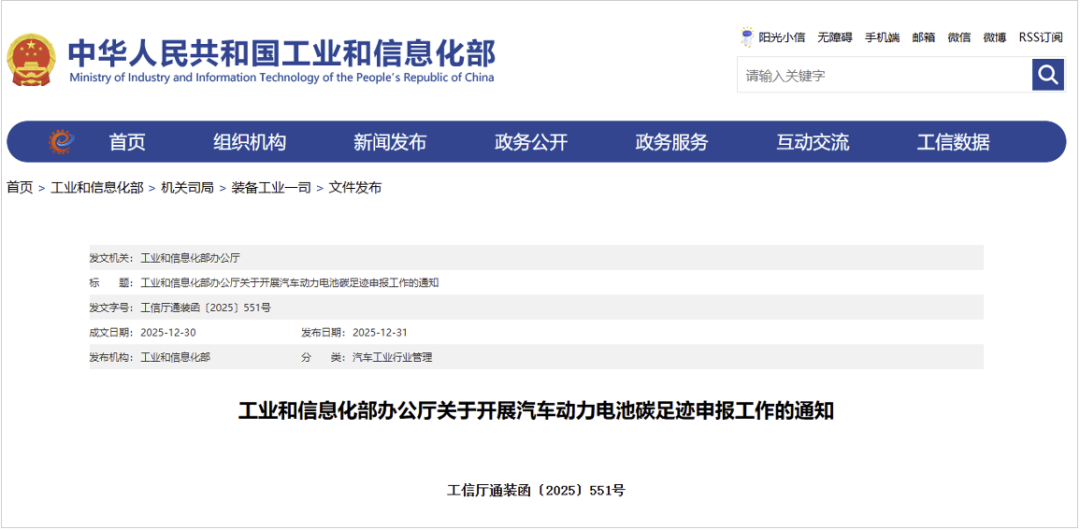
Task: Click the 分类 value 汽车工业行业管理
Action: [x=392, y=357]
